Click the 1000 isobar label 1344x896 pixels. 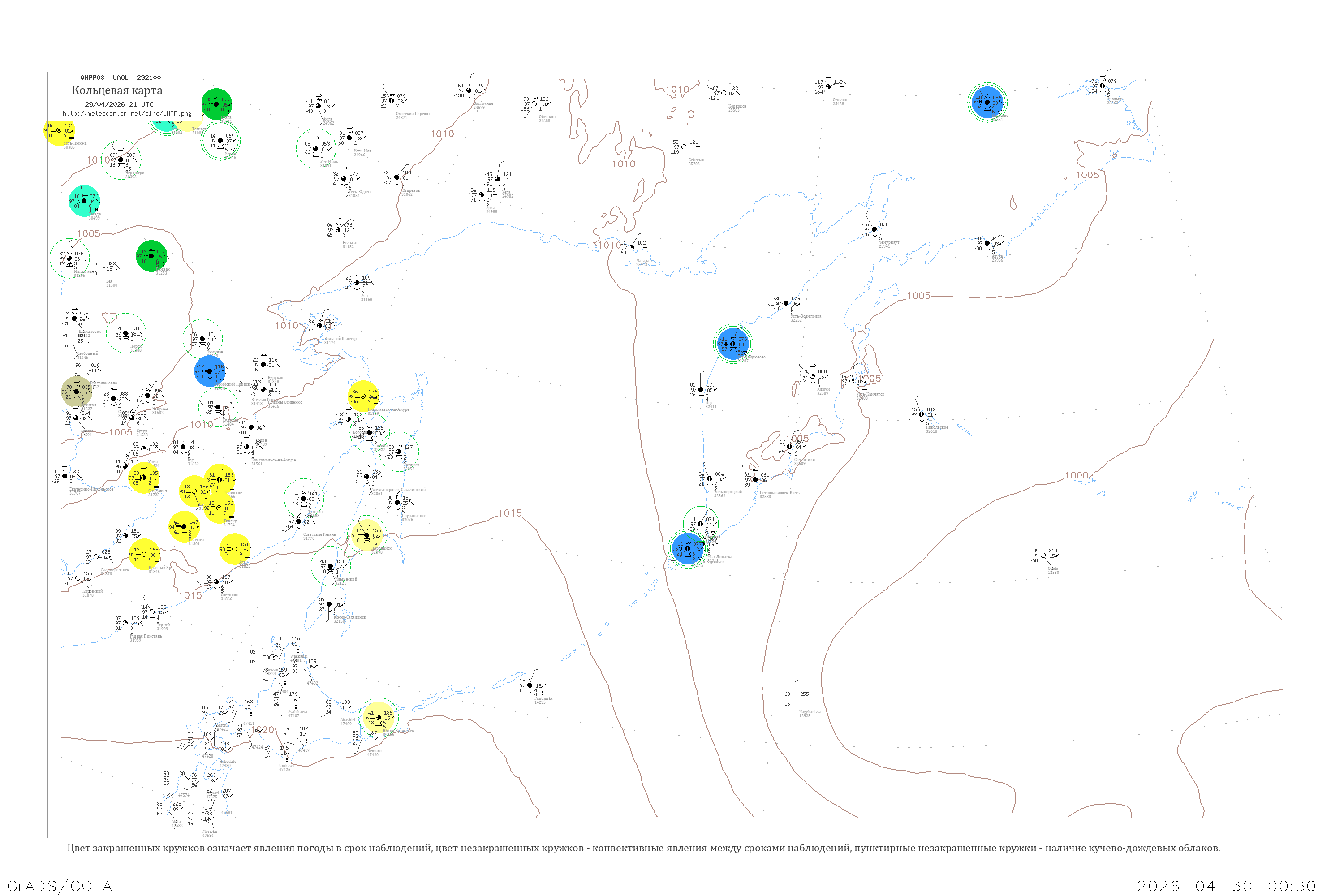[1076, 475]
